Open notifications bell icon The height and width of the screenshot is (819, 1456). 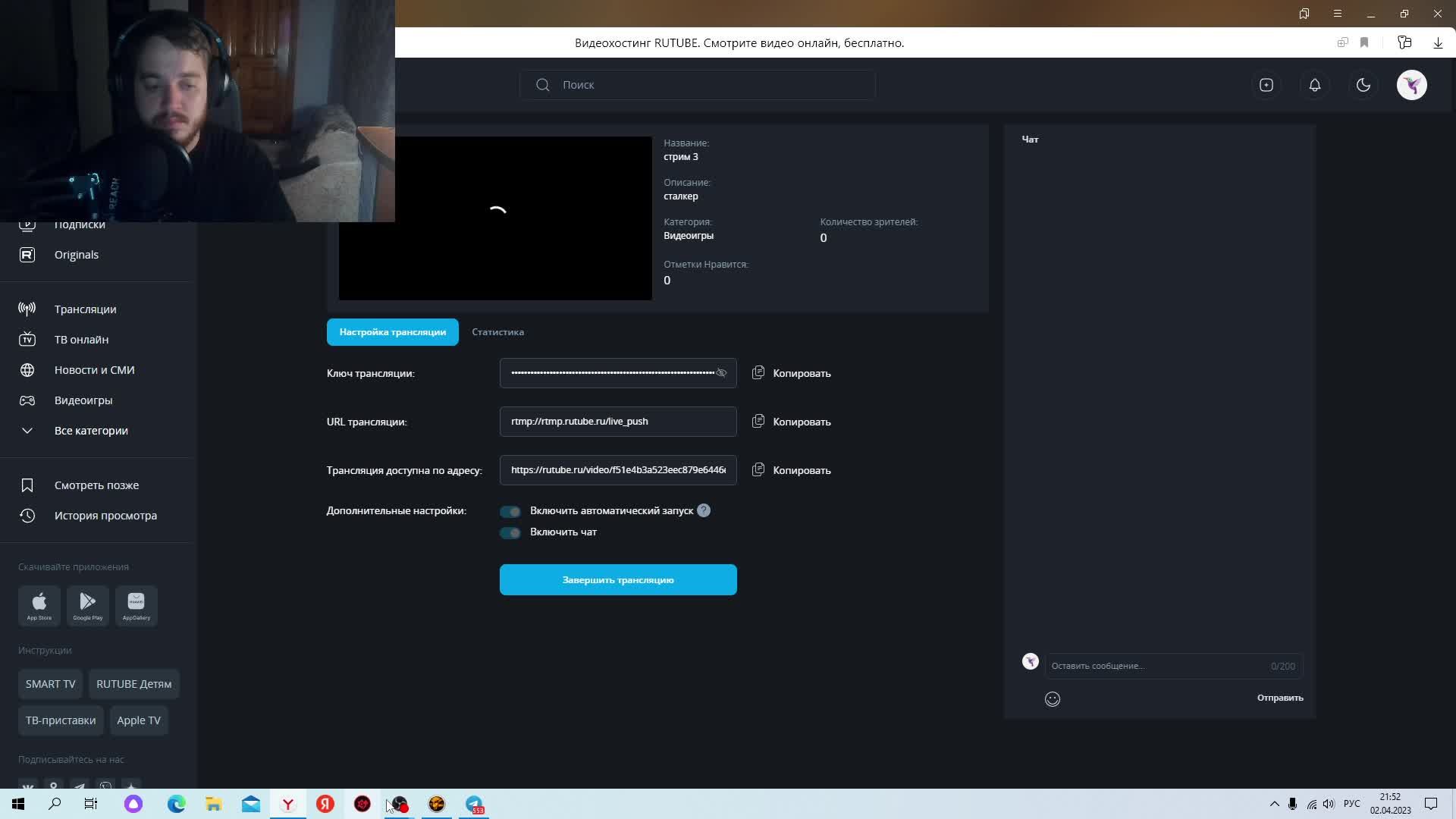[x=1314, y=85]
